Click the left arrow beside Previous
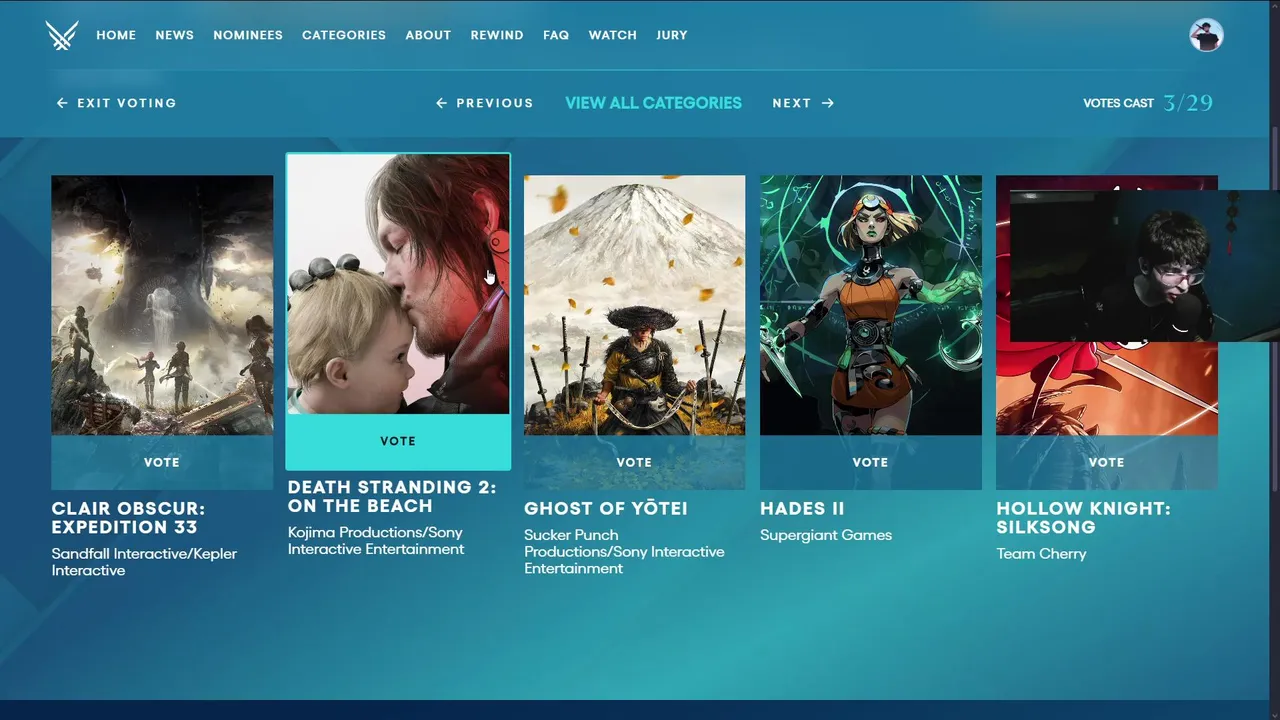1280x720 pixels. tap(441, 103)
